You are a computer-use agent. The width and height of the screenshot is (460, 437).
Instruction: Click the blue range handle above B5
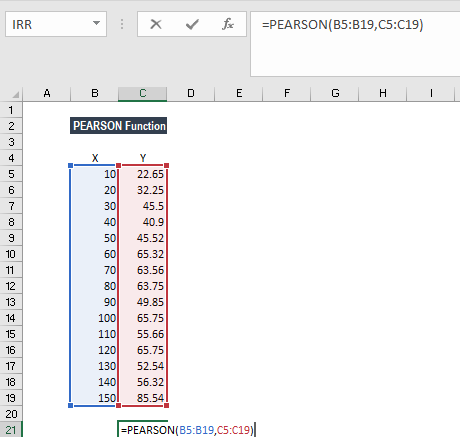pos(70,165)
